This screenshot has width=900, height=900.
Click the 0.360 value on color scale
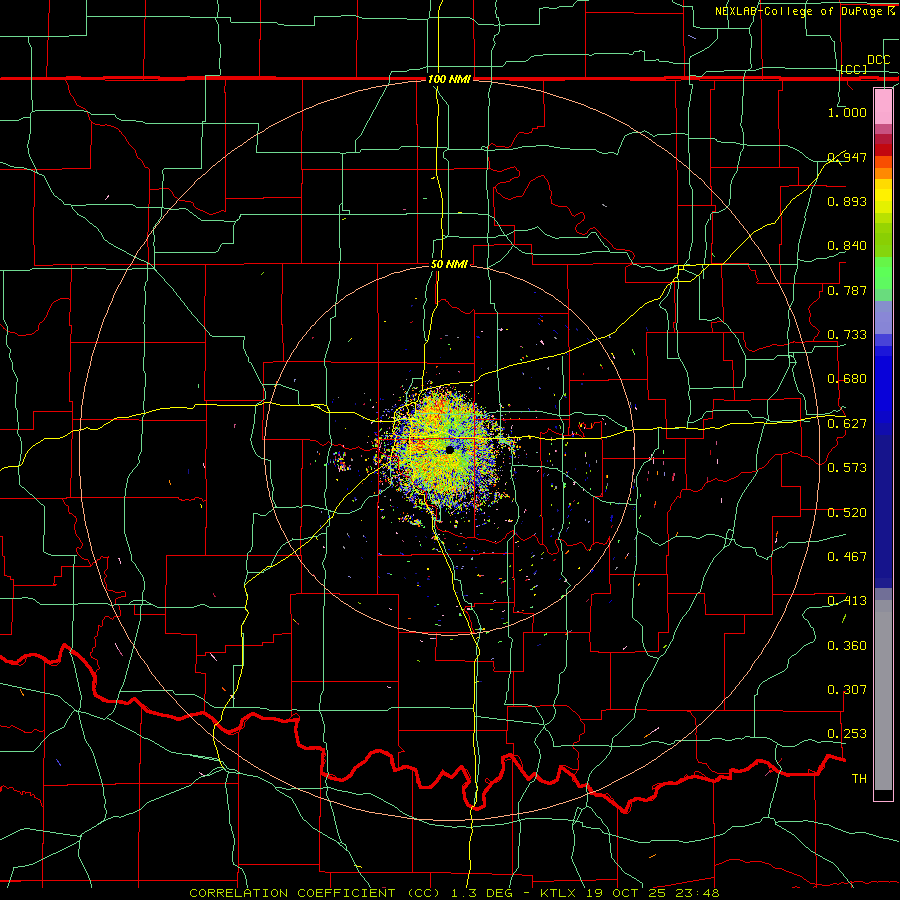point(847,646)
